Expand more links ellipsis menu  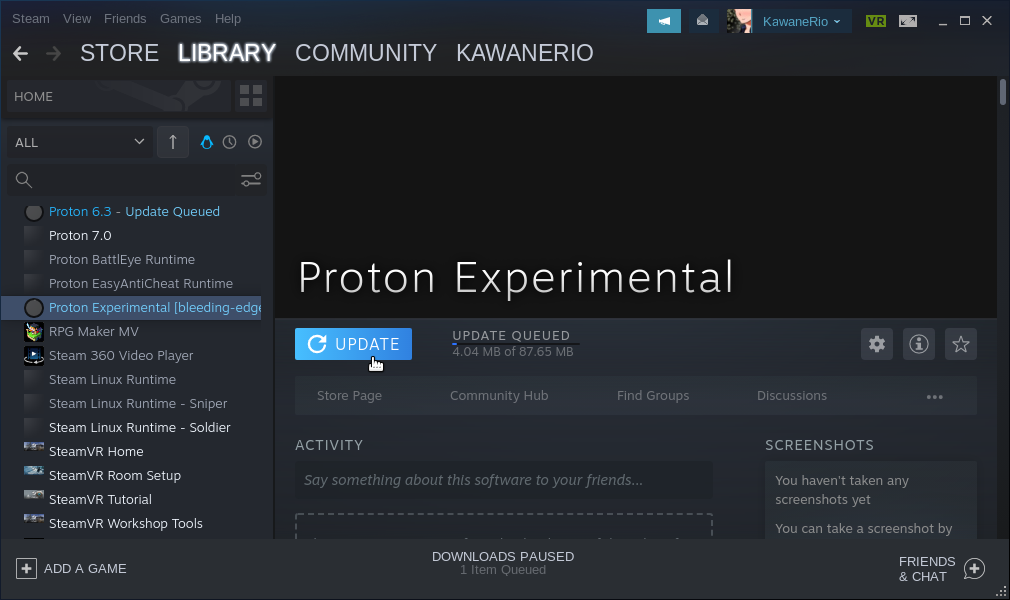coord(935,397)
